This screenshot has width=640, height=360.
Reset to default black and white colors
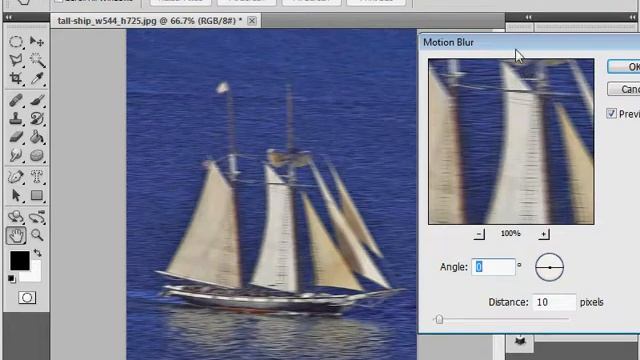click(11, 278)
